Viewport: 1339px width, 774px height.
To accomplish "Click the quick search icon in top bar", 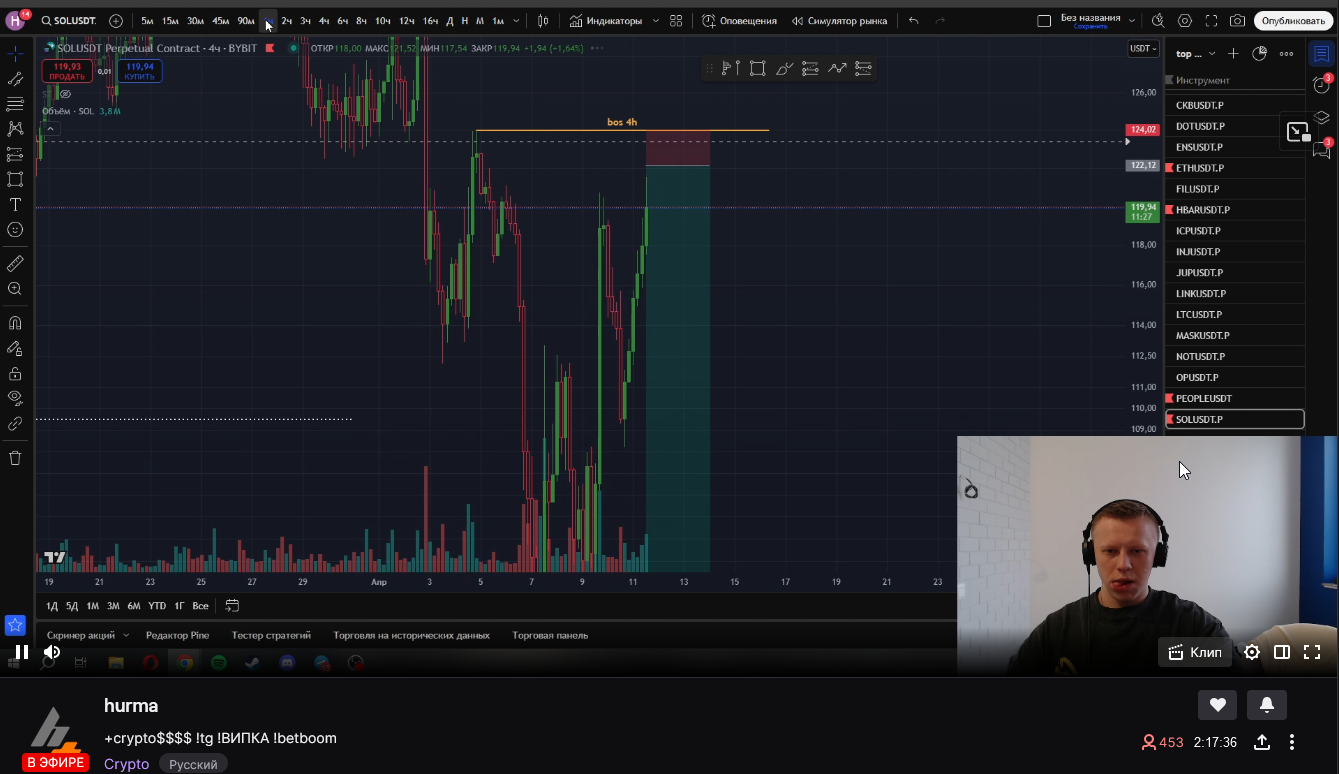I will [1158, 20].
